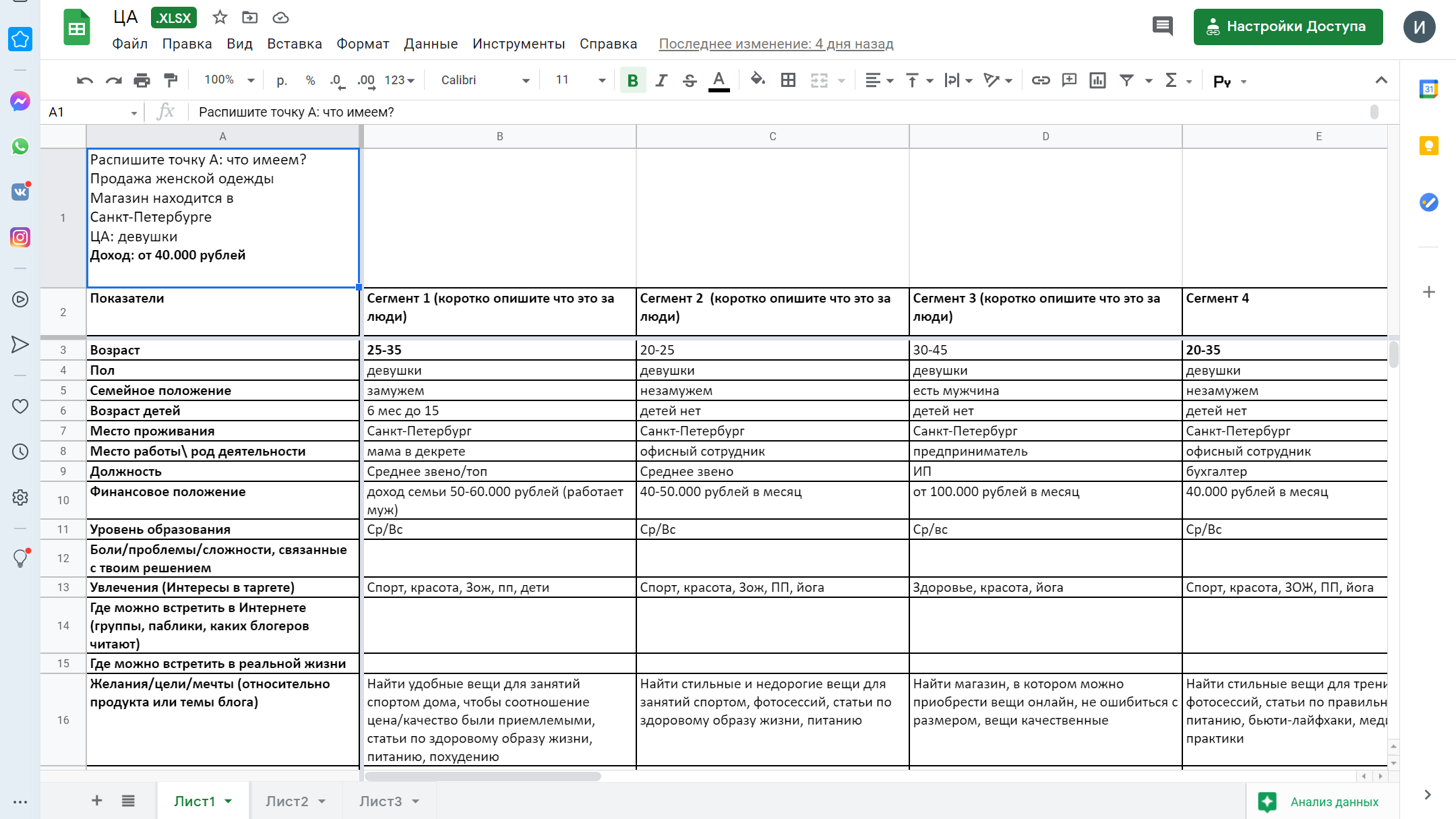Open the font size 11 dropdown
The image size is (1456, 819).
580,81
